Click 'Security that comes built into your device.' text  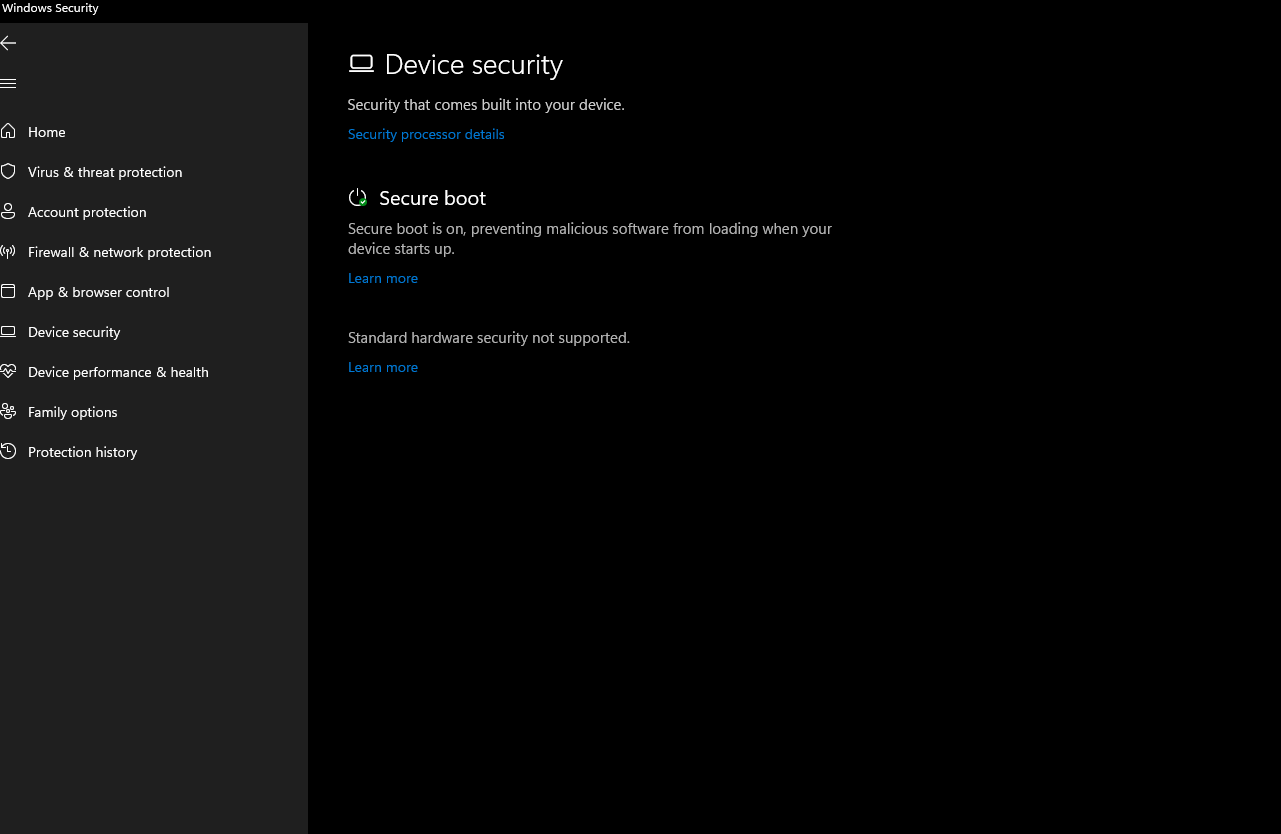(x=486, y=104)
